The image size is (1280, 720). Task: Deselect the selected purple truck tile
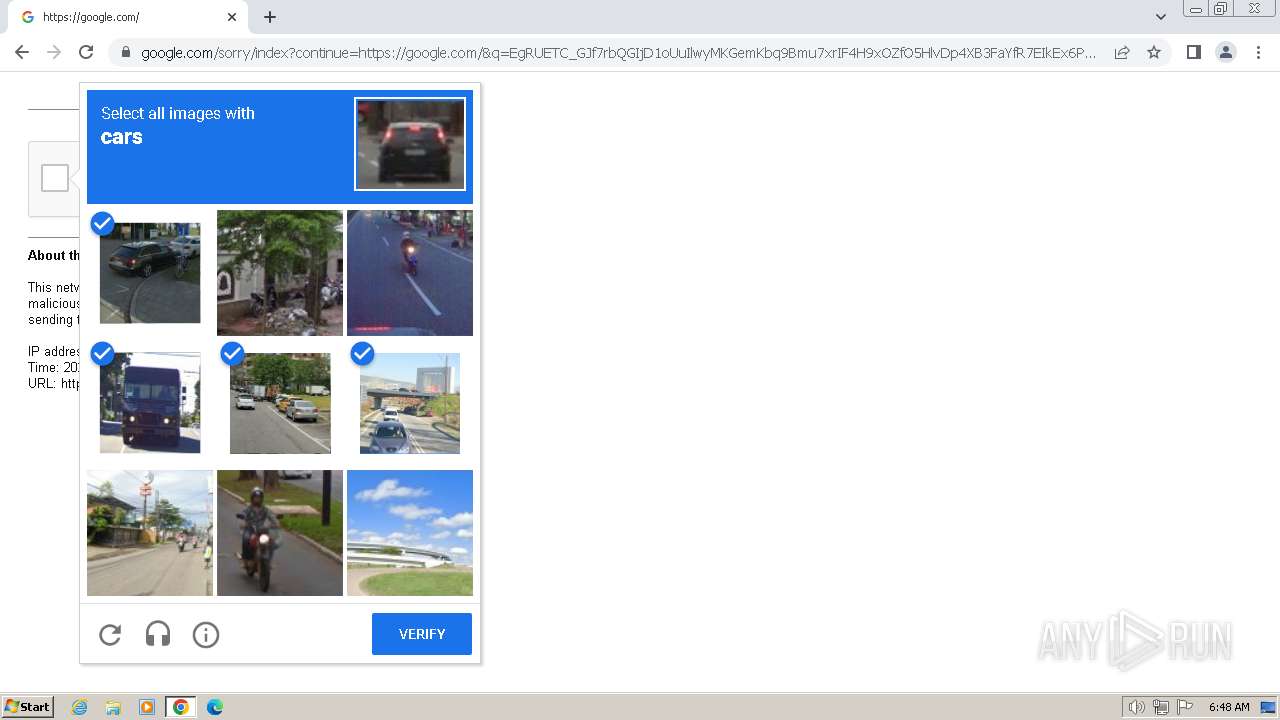(x=150, y=403)
